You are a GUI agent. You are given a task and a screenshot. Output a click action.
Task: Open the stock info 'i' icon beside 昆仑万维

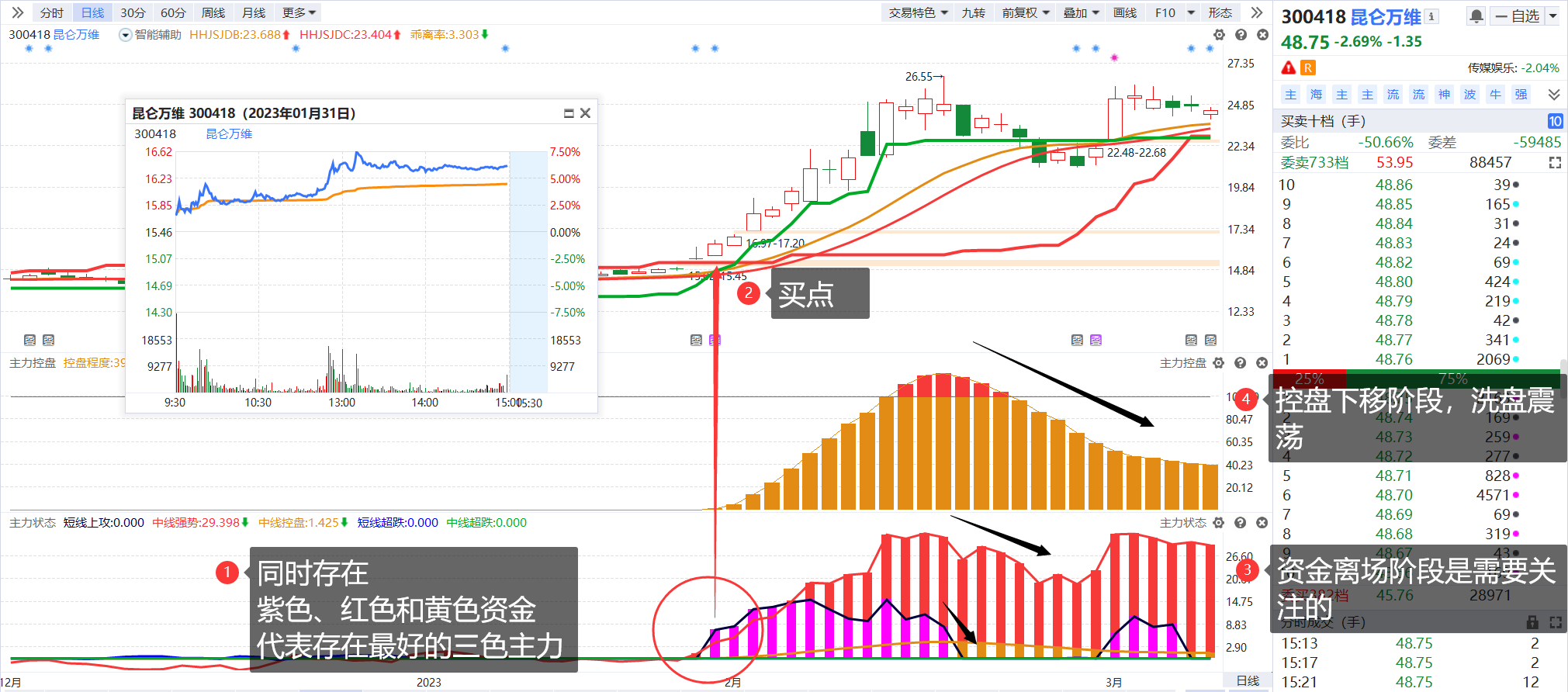[1432, 16]
